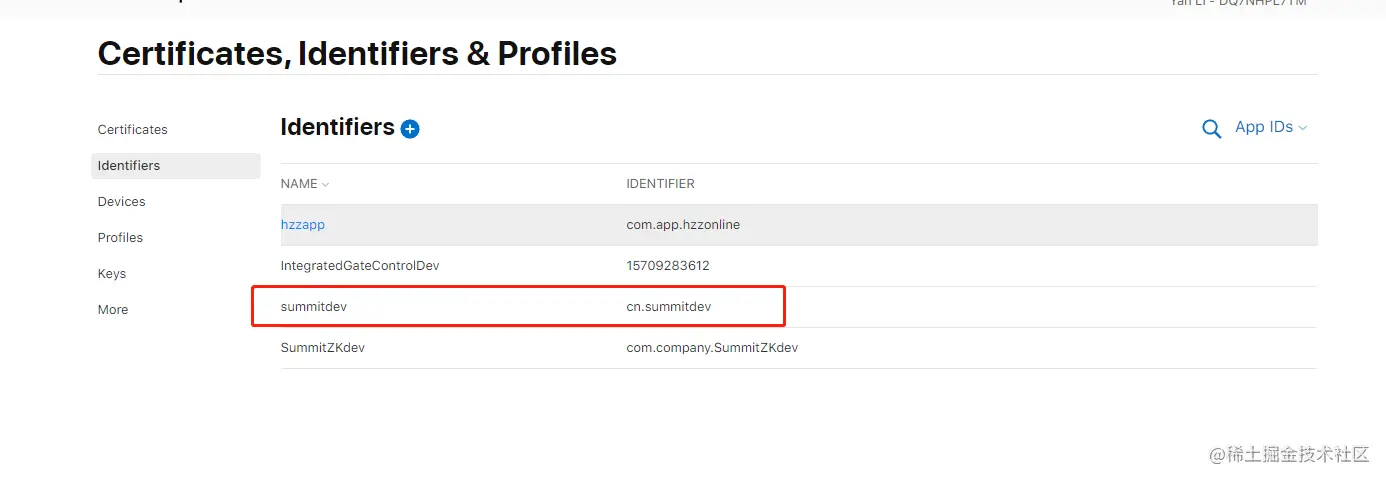Open Certificates in the sidebar
Screen dimensions: 1386x481
pos(133,130)
